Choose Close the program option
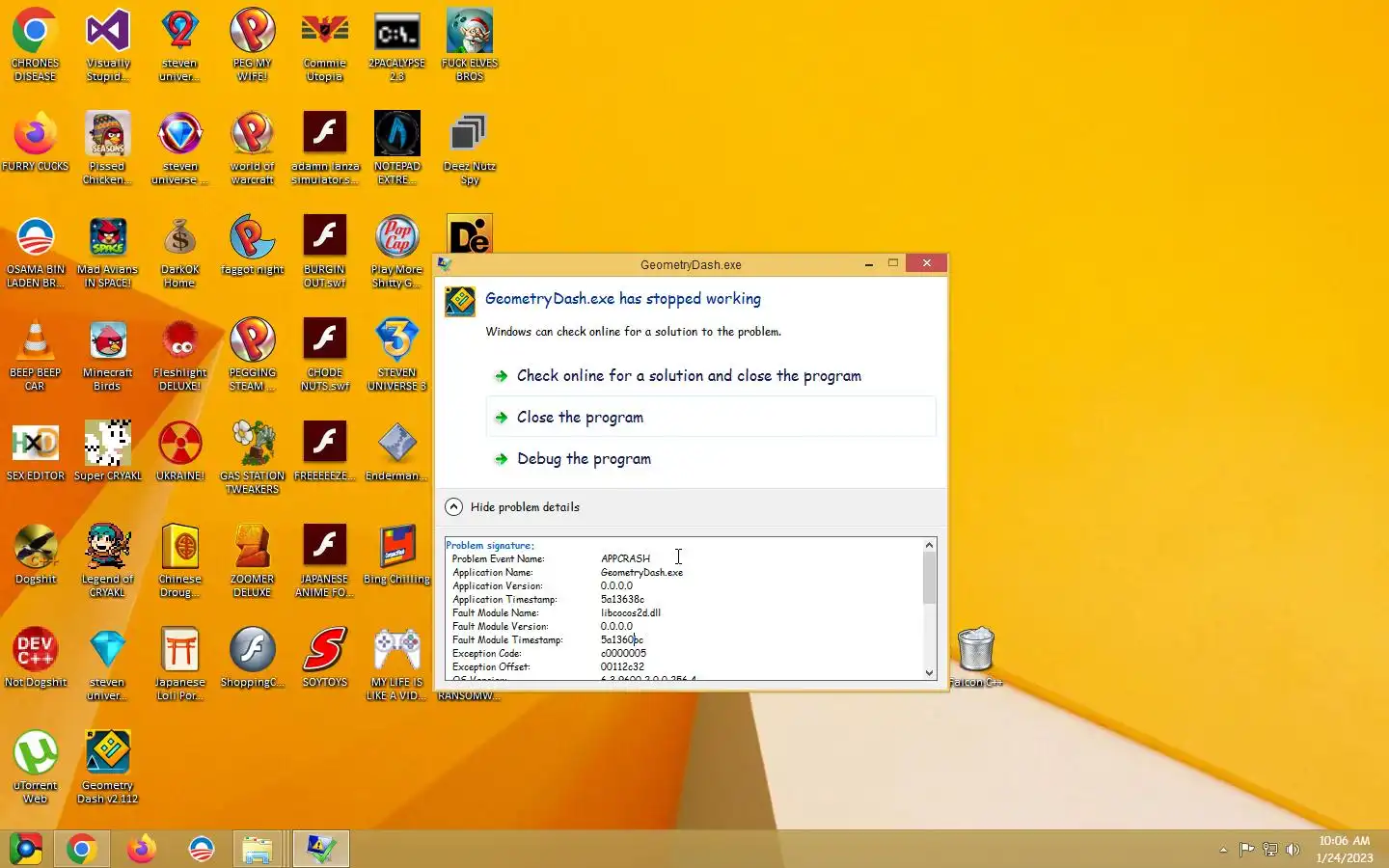Viewport: 1389px width, 868px height. [x=711, y=417]
